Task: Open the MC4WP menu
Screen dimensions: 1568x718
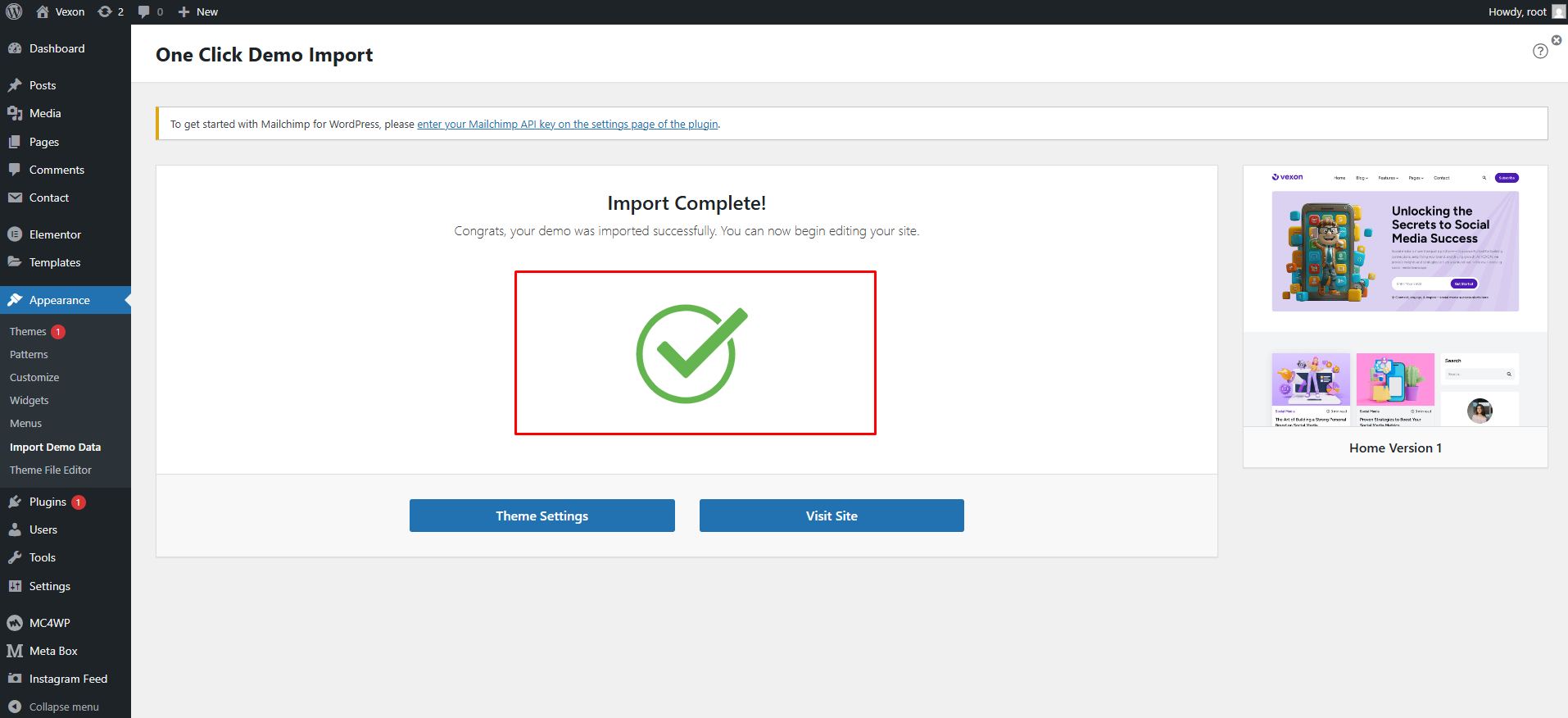Action: 66,623
